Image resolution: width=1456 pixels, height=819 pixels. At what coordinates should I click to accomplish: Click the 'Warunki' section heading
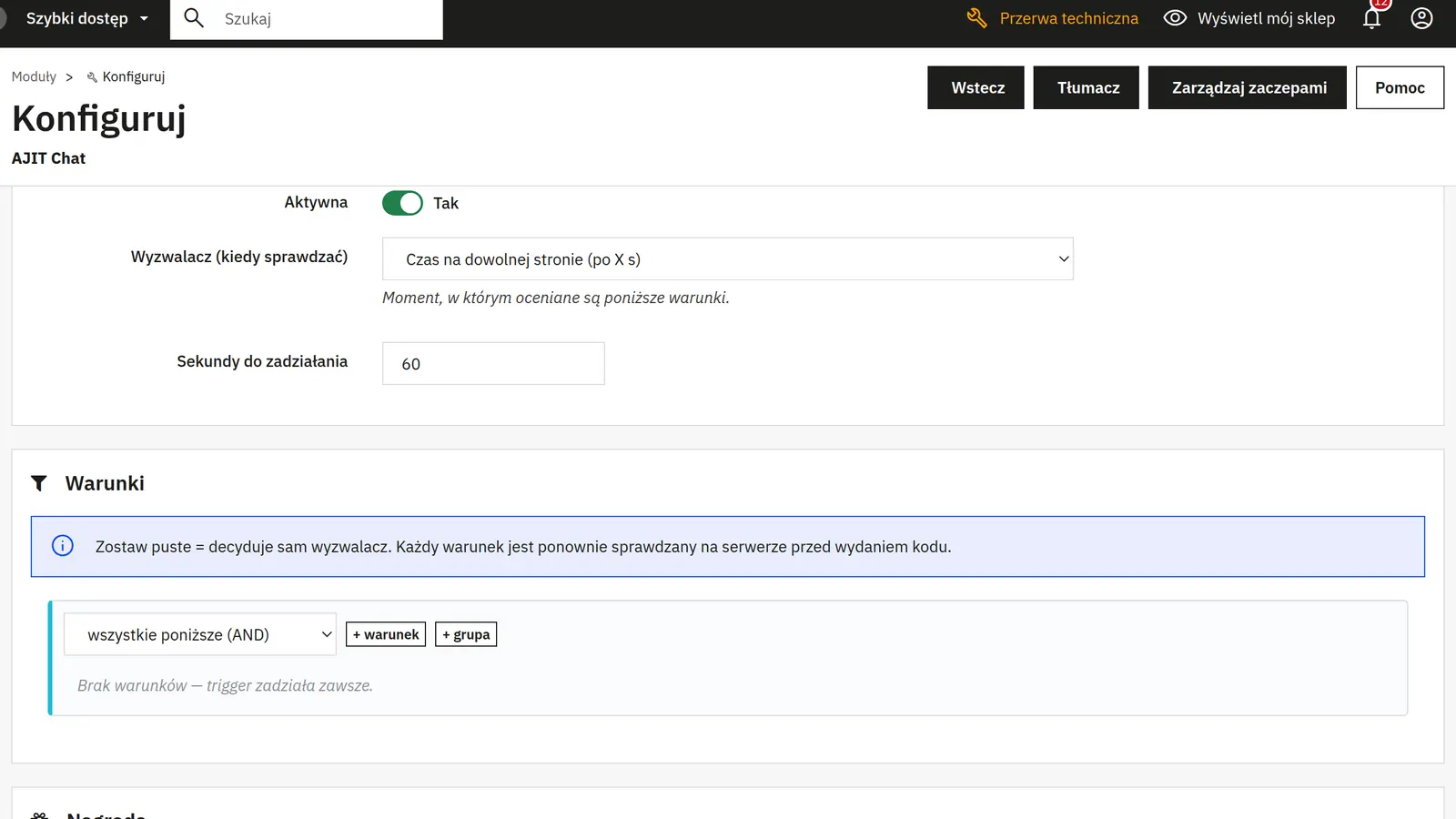pos(105,483)
